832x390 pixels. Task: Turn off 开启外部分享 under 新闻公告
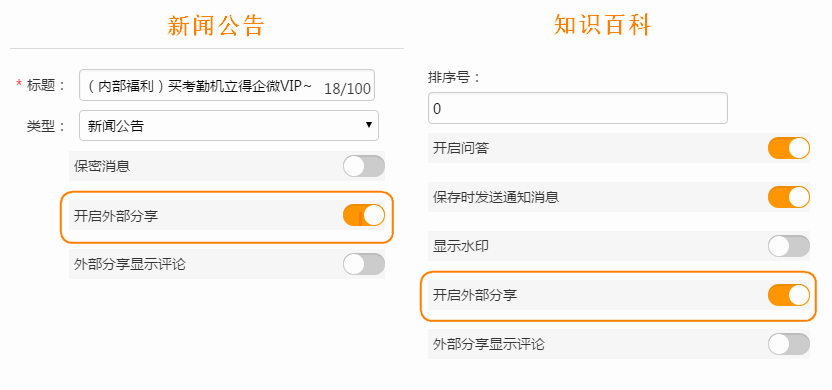tap(363, 215)
